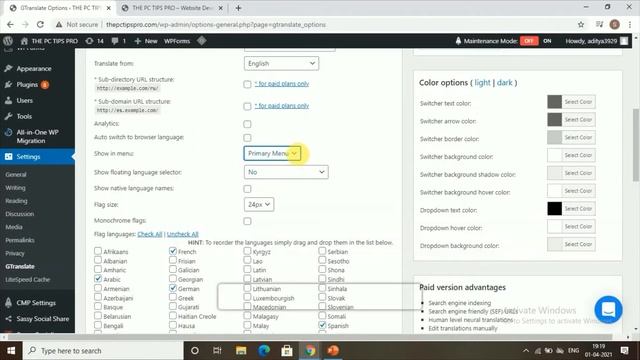The image size is (640, 360).
Task: Pick the Switcher text color swatch
Action: pyautogui.click(x=554, y=102)
